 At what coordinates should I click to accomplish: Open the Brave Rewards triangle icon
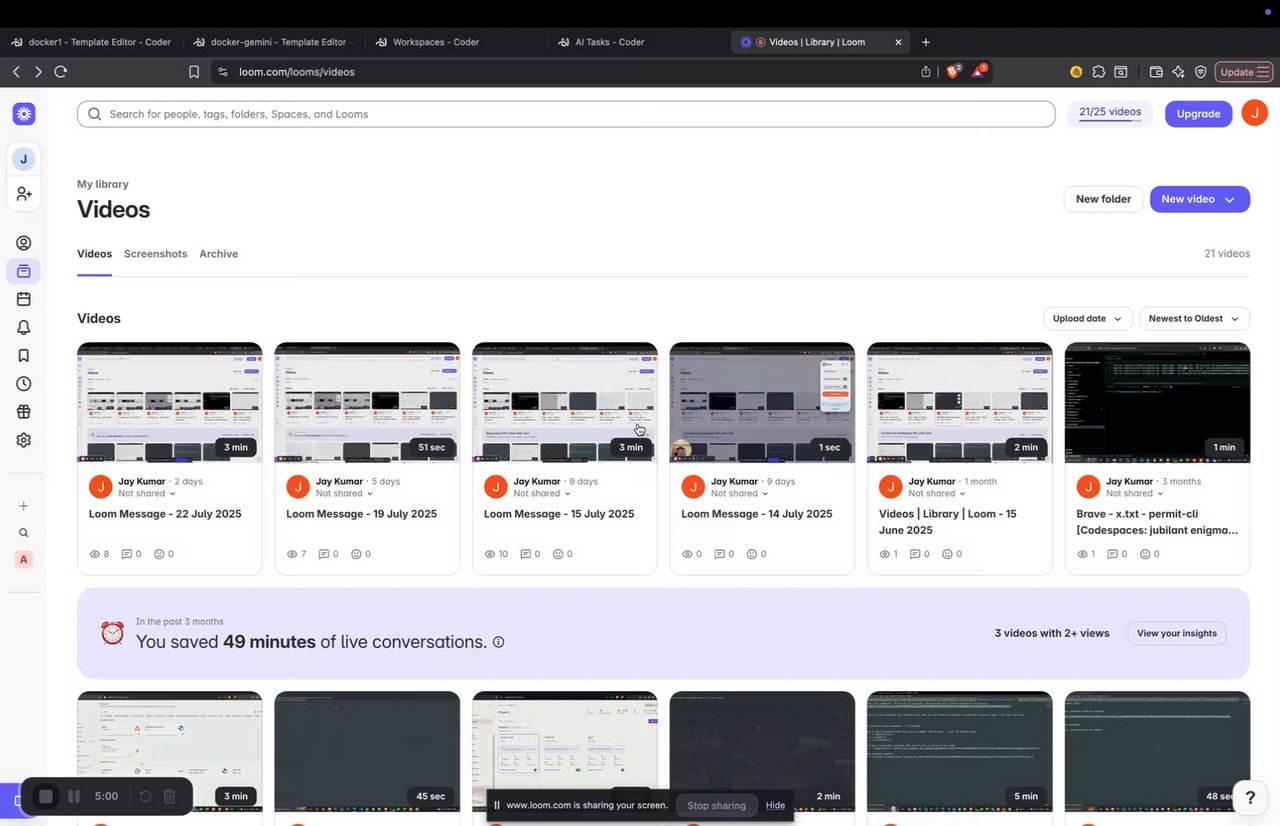point(979,71)
